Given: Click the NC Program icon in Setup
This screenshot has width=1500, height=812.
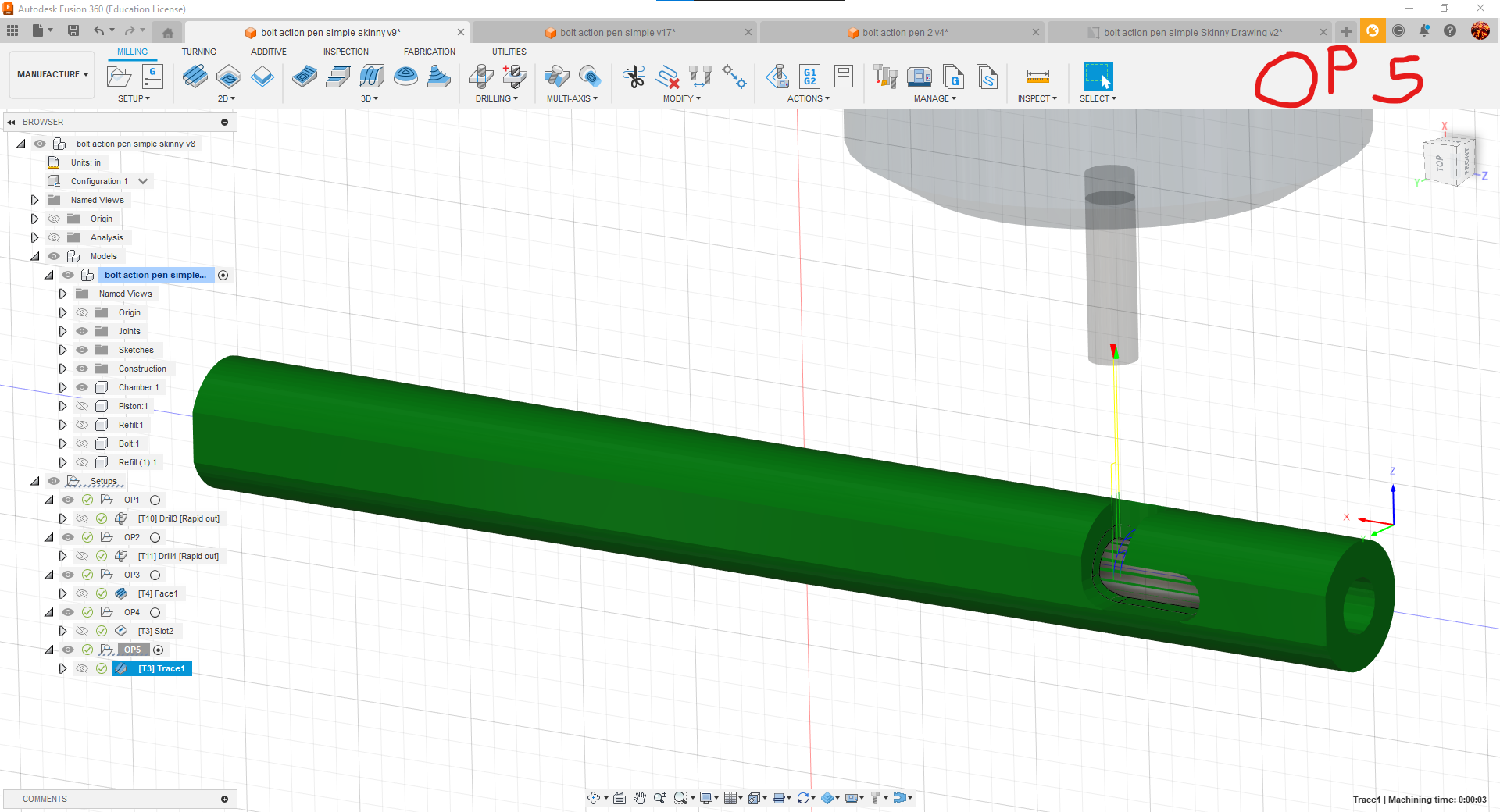Looking at the screenshot, I should click(152, 77).
